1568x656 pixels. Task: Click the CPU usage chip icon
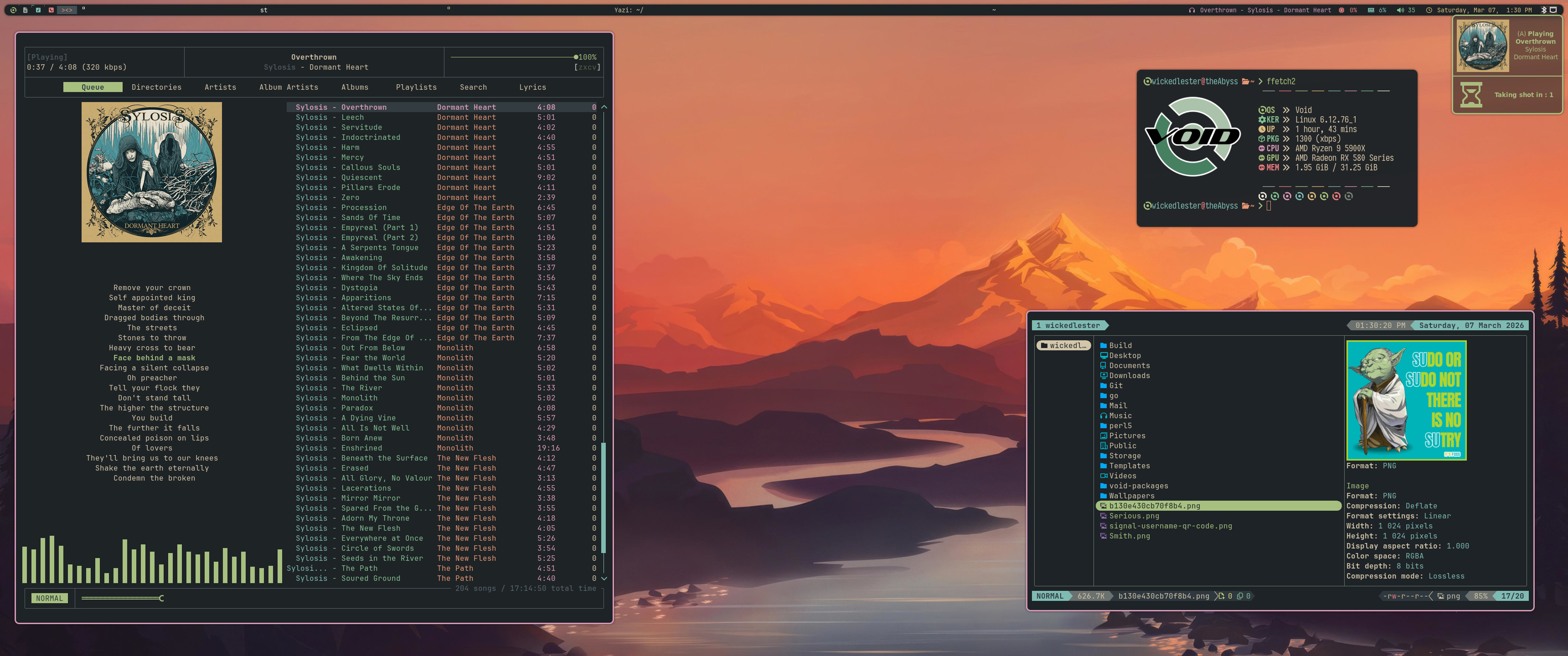[x=1341, y=10]
